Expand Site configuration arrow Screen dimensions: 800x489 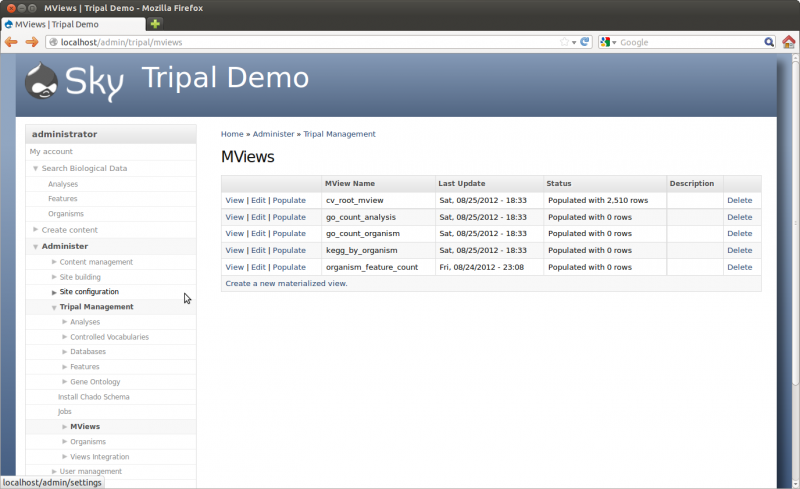pos(54,292)
